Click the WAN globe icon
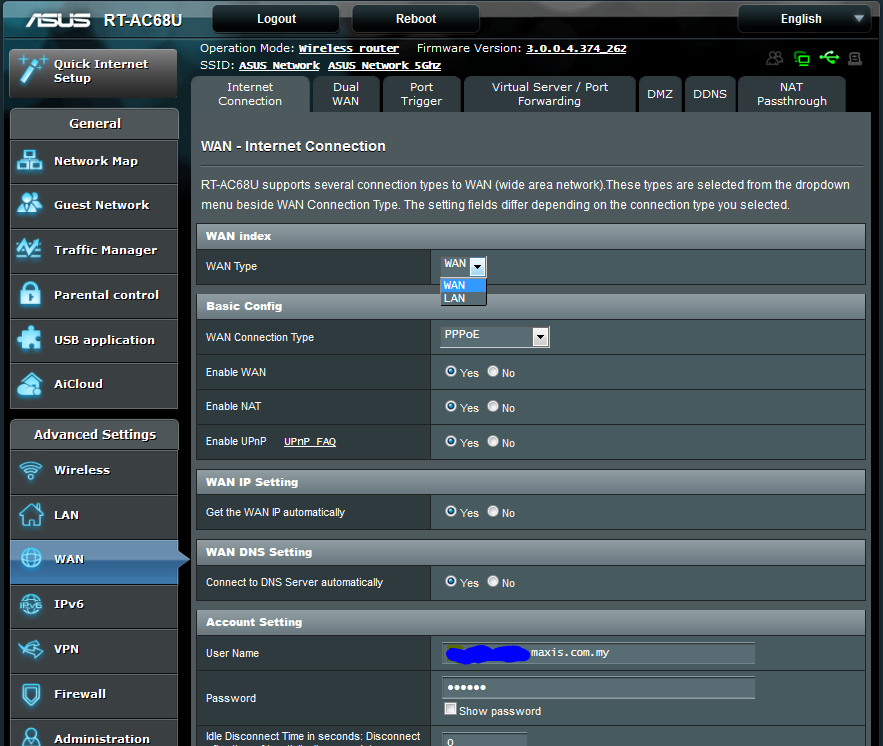The width and height of the screenshot is (883, 746). (x=30, y=559)
